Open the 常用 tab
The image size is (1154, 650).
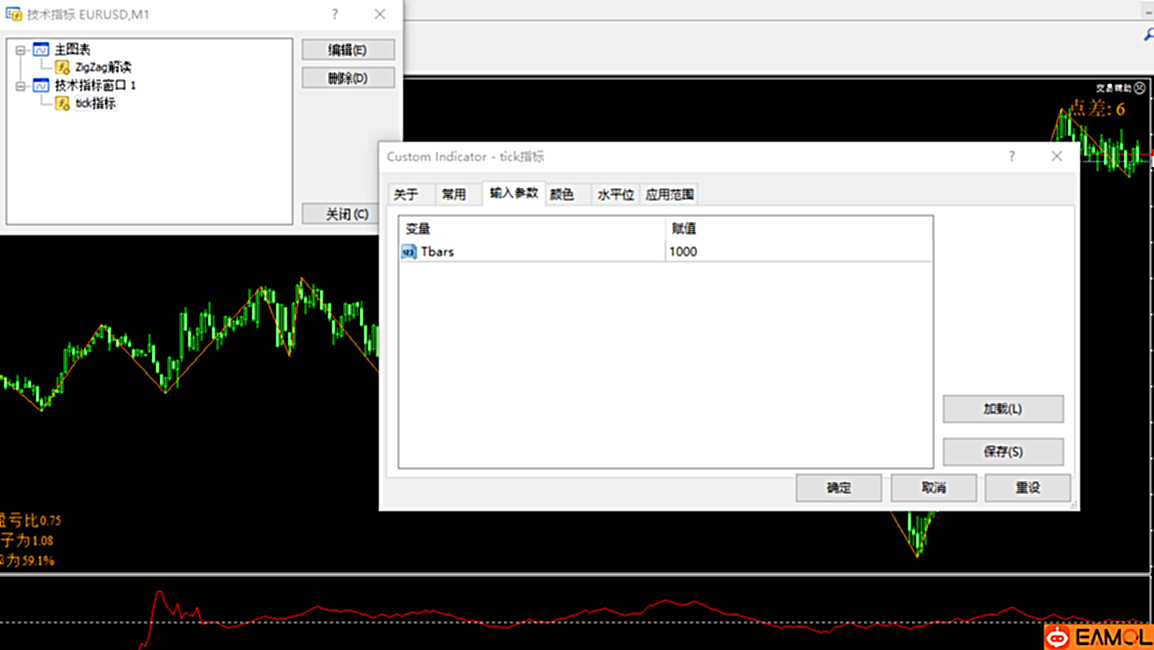(x=454, y=195)
